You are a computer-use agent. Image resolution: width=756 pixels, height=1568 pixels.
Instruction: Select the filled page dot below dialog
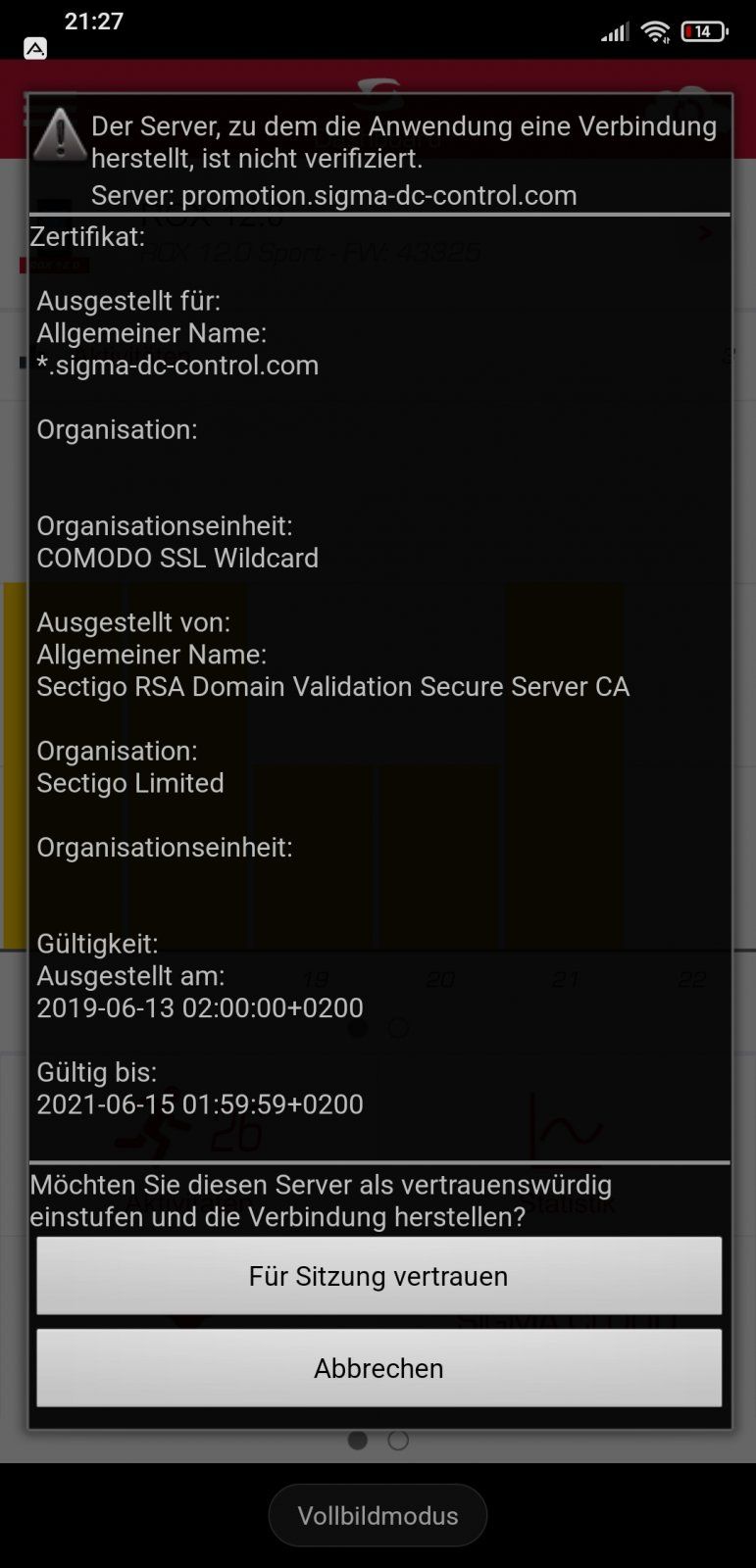point(358,1441)
